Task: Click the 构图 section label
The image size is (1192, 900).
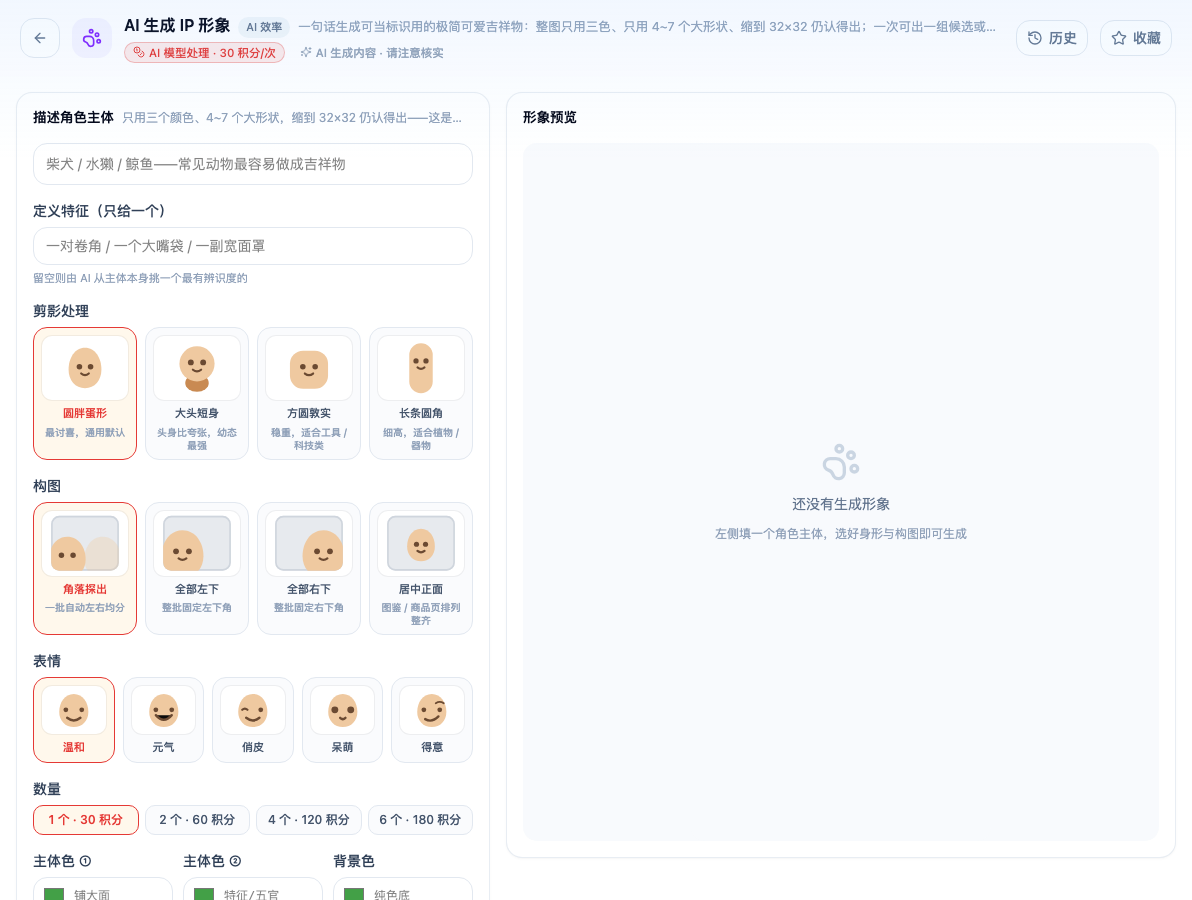Action: tap(47, 486)
